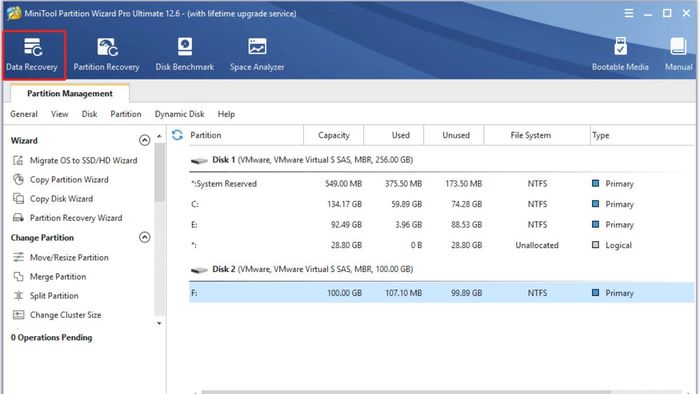Open Disk Benchmark

click(184, 55)
